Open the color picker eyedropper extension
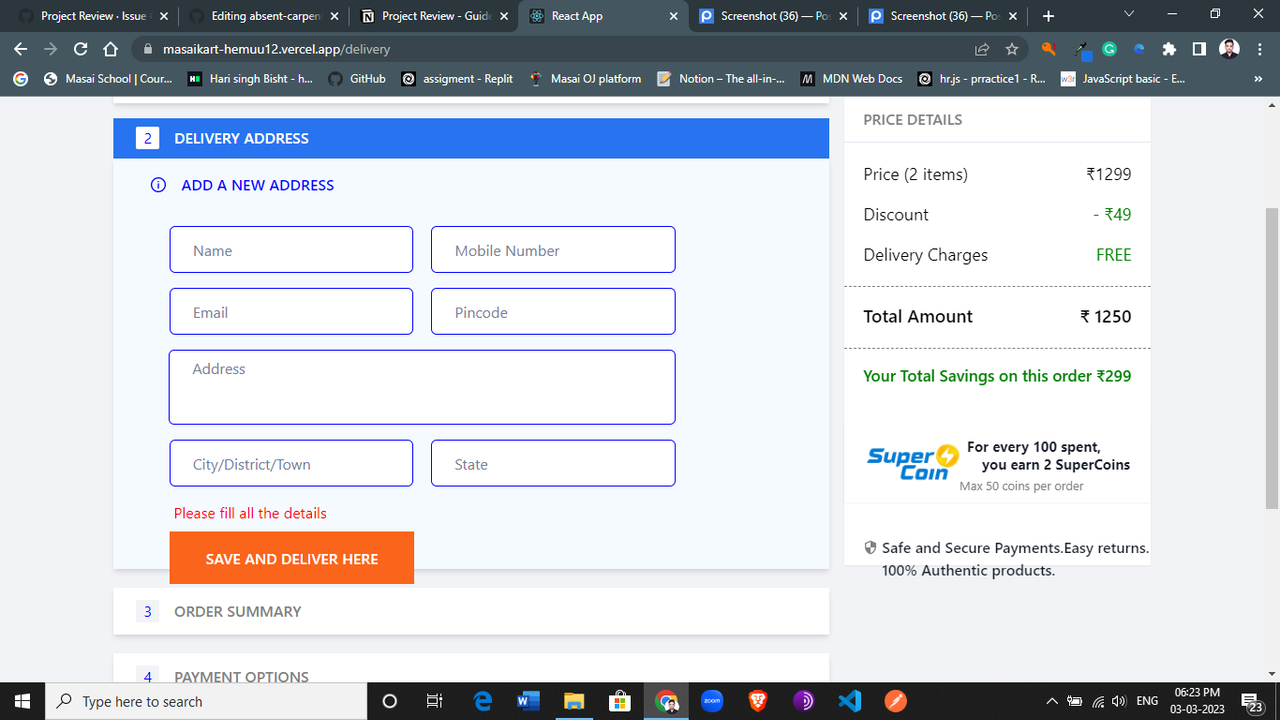The width and height of the screenshot is (1280, 720). tap(1082, 49)
